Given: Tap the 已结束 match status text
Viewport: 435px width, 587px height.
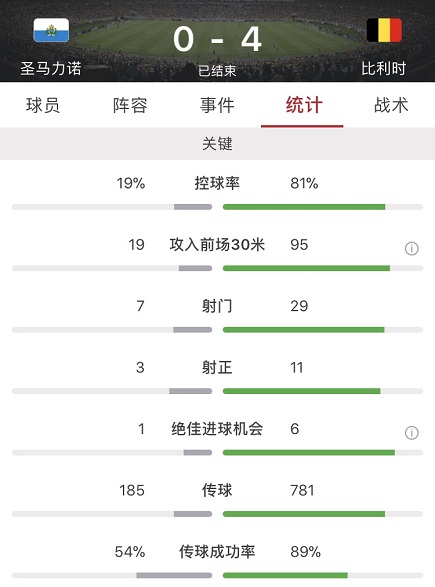Looking at the screenshot, I should coord(217,71).
